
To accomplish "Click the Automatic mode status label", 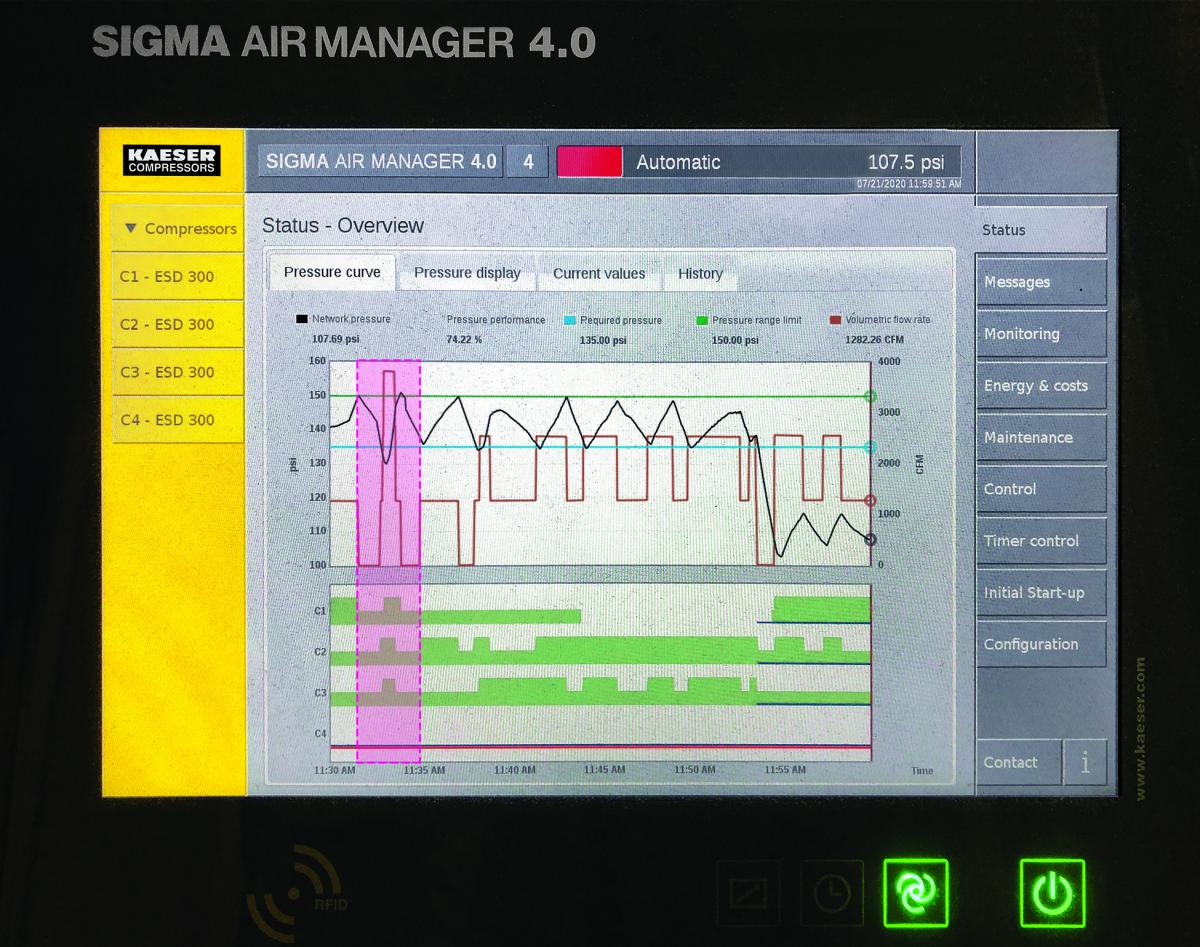I will pyautogui.click(x=678, y=162).
